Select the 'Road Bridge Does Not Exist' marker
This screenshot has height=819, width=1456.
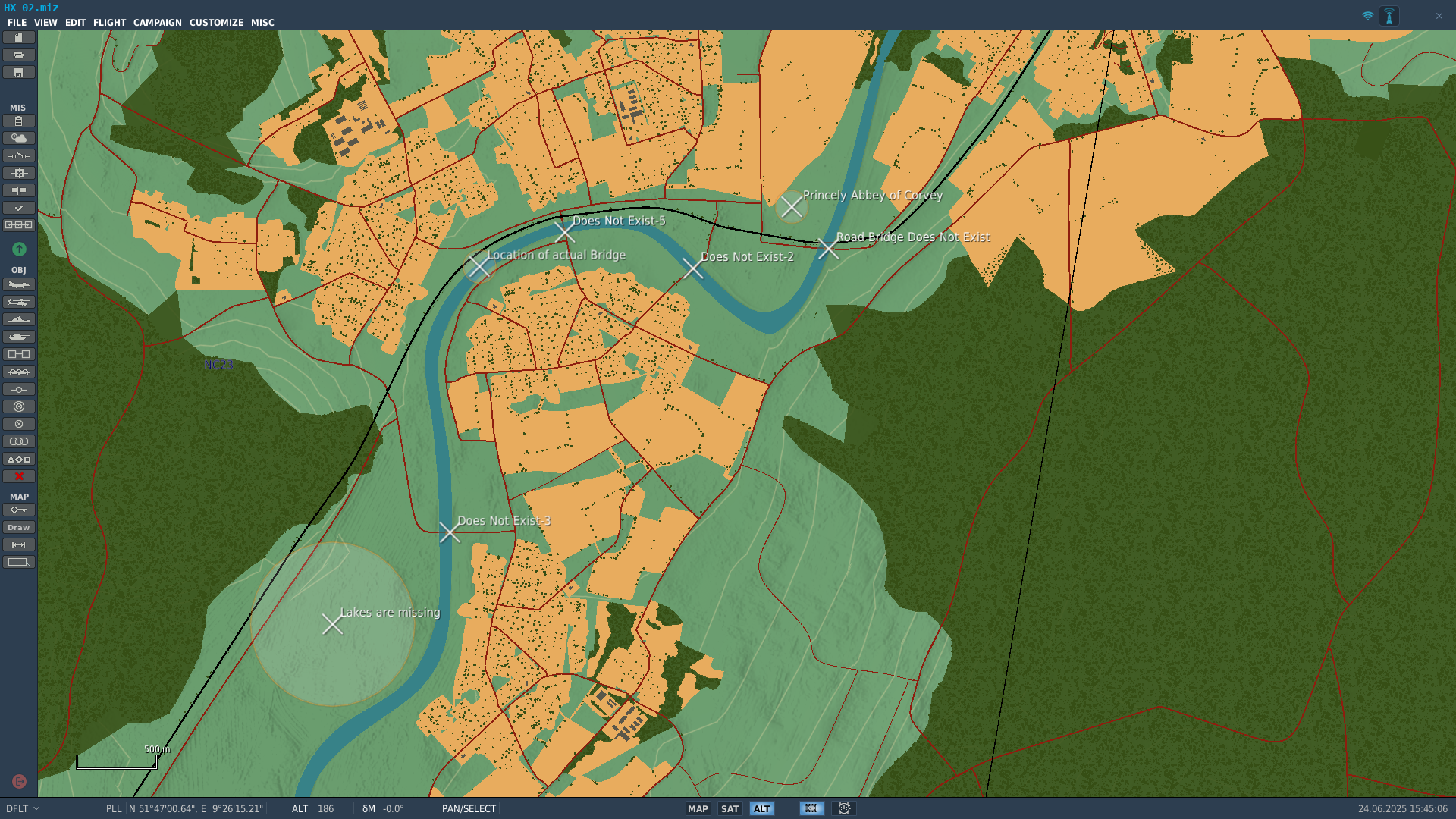pyautogui.click(x=828, y=248)
